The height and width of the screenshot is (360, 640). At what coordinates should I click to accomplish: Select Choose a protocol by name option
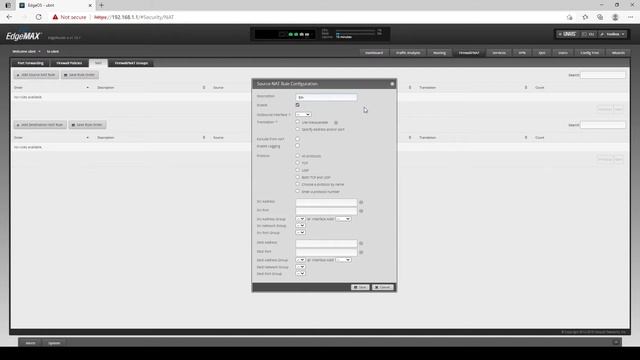[x=298, y=184]
